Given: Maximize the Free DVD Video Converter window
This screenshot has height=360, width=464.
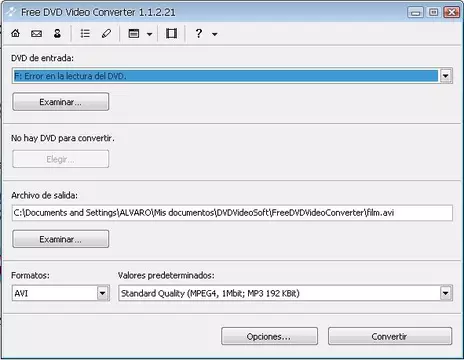Looking at the screenshot, I should click(433, 13).
